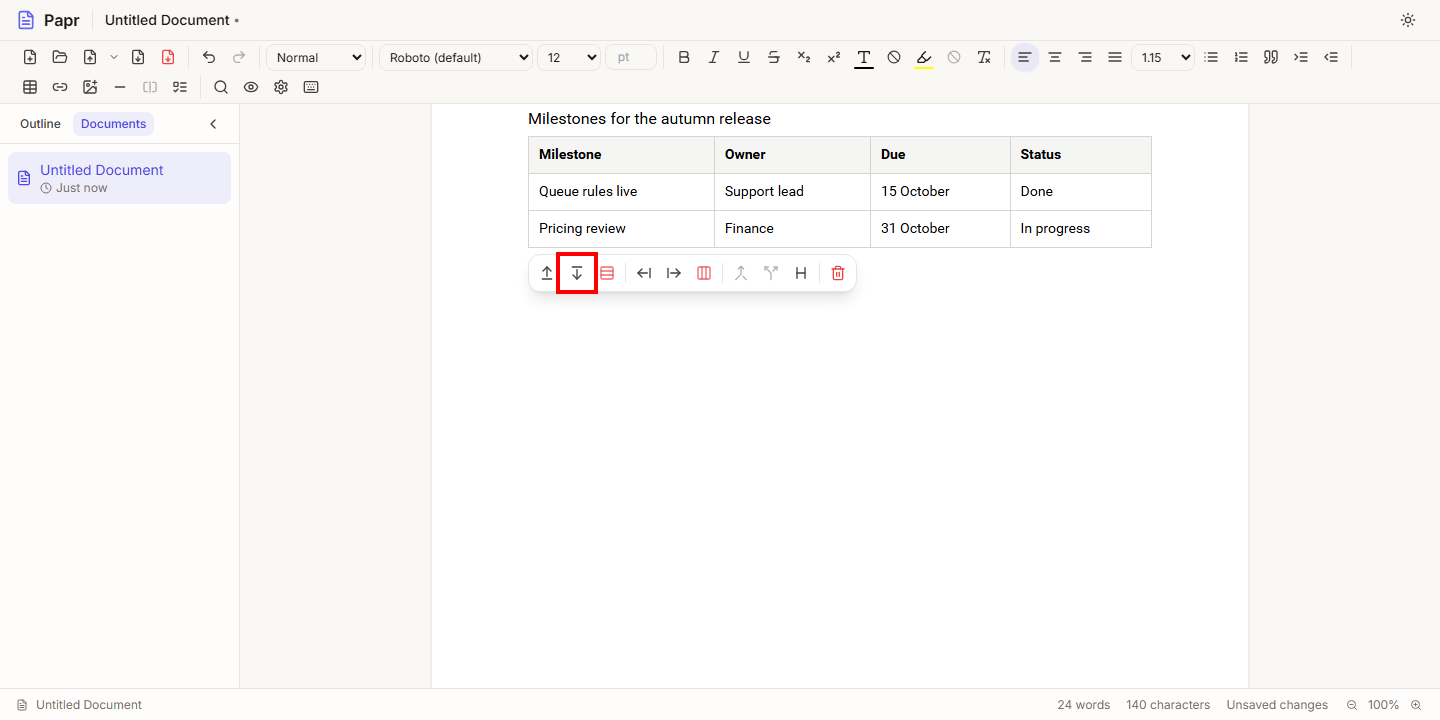Create a new document from the toolbar
Image resolution: width=1440 pixels, height=720 pixels.
coord(30,57)
